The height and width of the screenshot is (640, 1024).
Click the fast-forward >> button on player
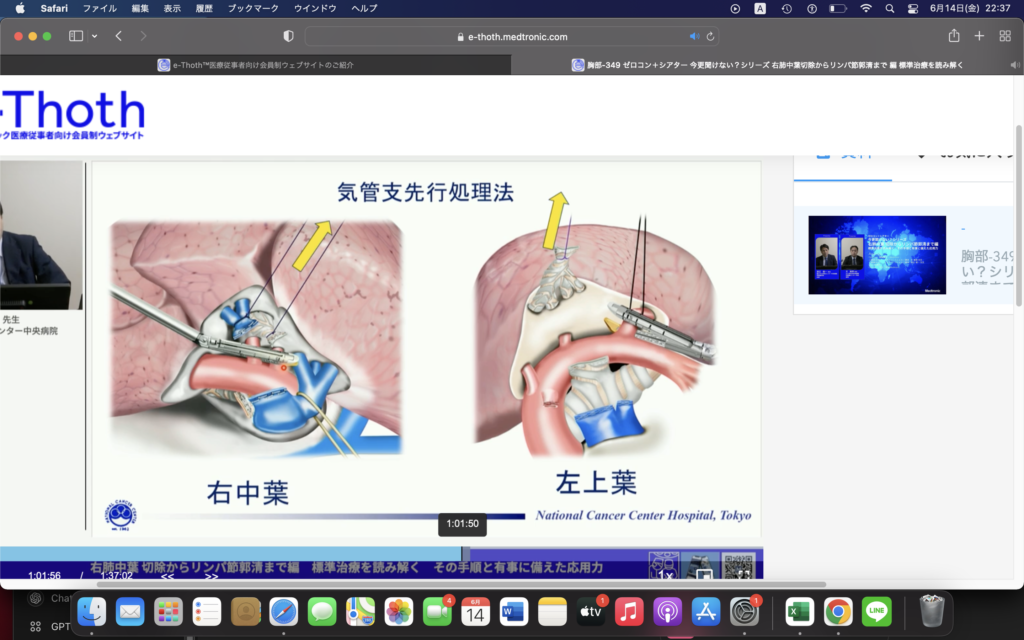pos(211,575)
